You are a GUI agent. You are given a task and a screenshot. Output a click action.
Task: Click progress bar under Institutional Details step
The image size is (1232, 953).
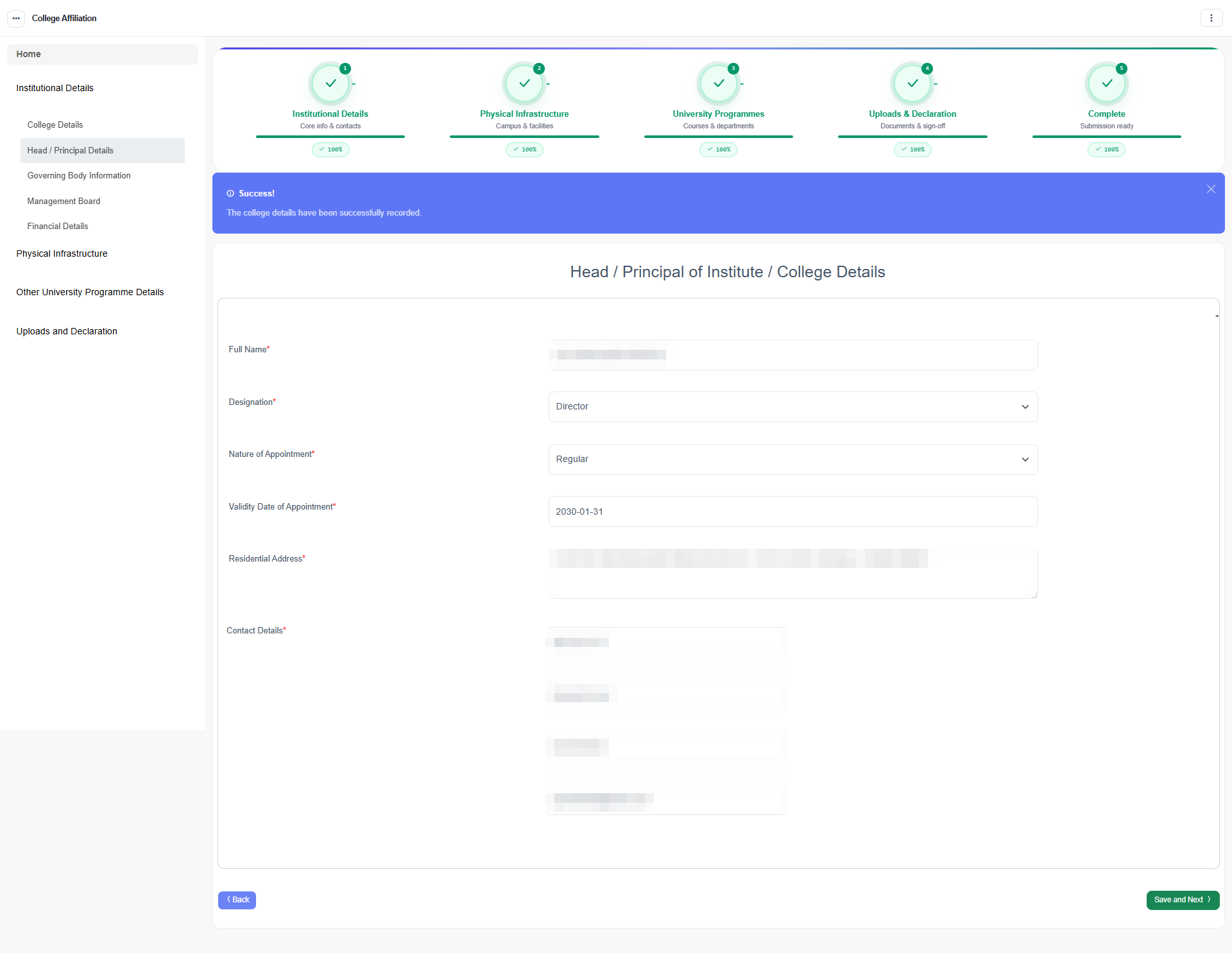coord(330,137)
